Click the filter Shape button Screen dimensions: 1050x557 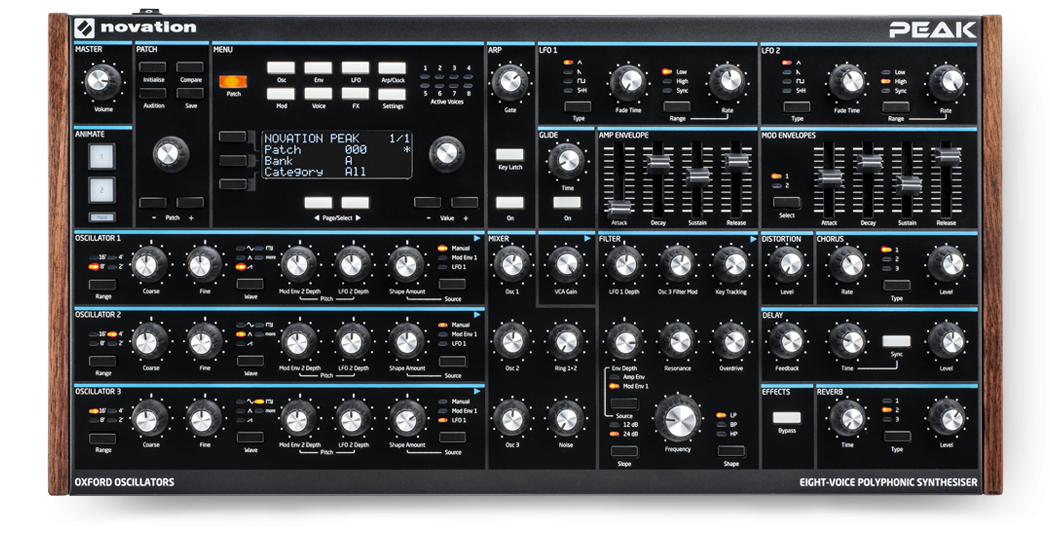pos(731,451)
